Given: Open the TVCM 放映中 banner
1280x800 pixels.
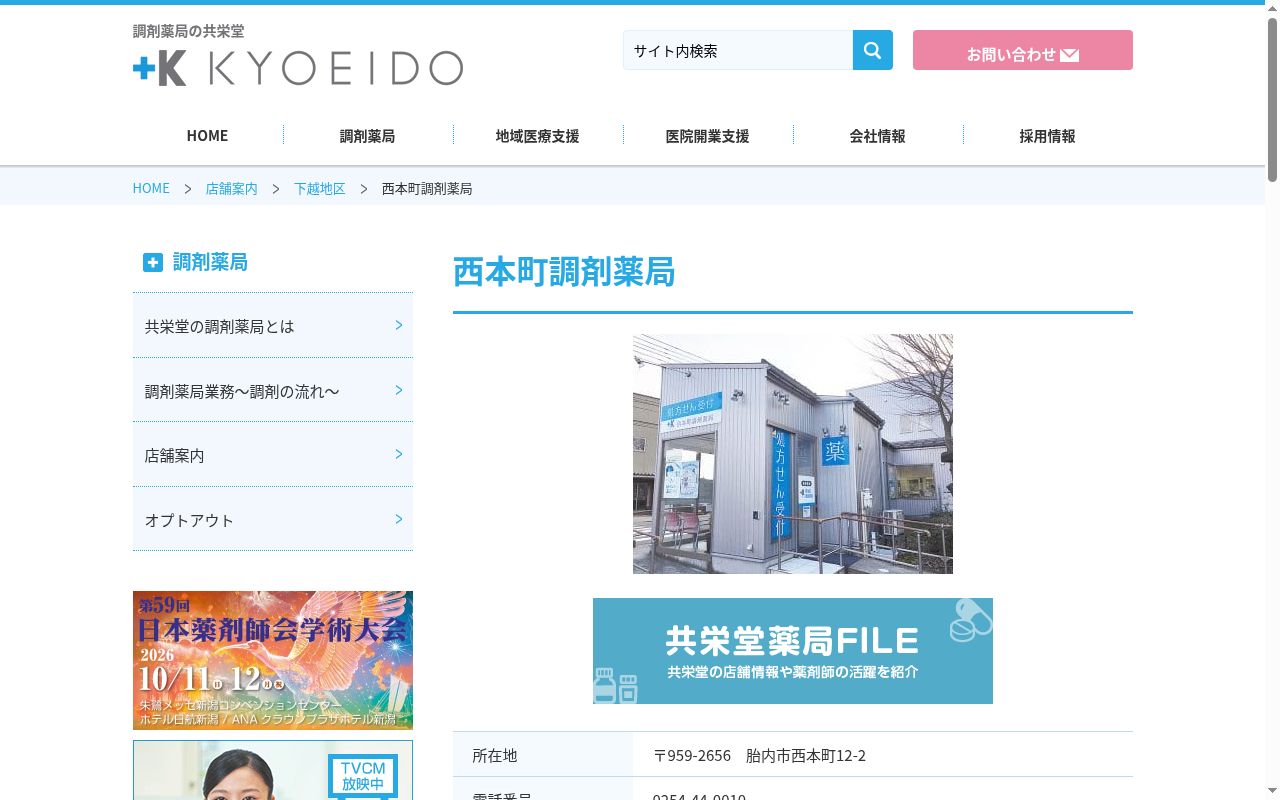Looking at the screenshot, I should (x=273, y=770).
